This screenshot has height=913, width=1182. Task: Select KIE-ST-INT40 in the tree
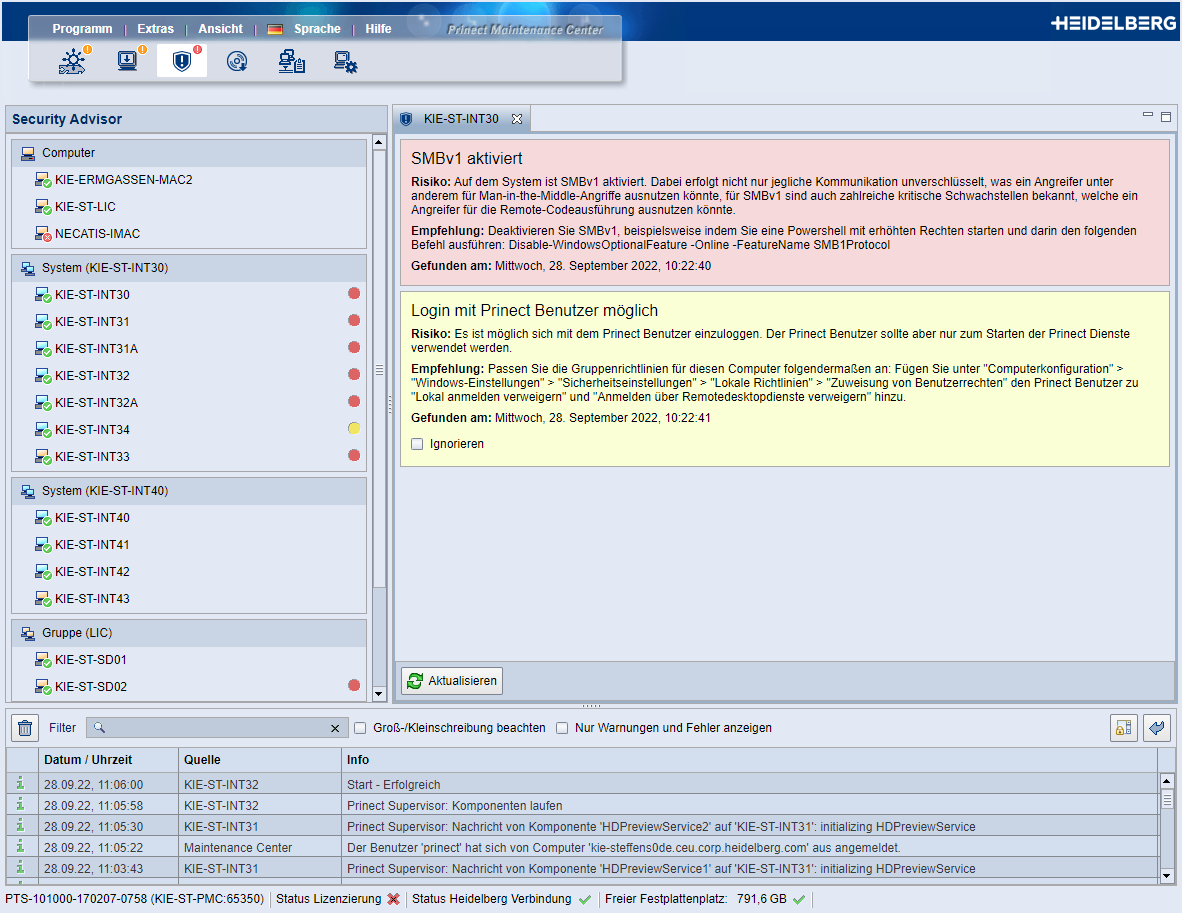click(92, 518)
